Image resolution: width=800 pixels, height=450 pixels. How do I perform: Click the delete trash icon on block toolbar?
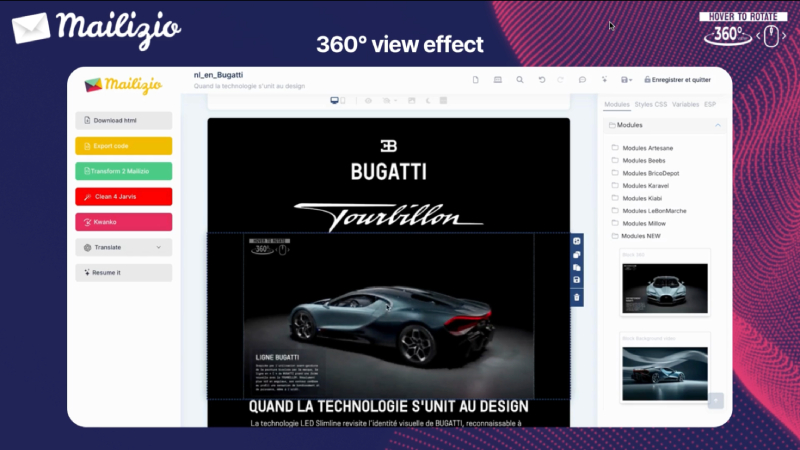pyautogui.click(x=577, y=297)
